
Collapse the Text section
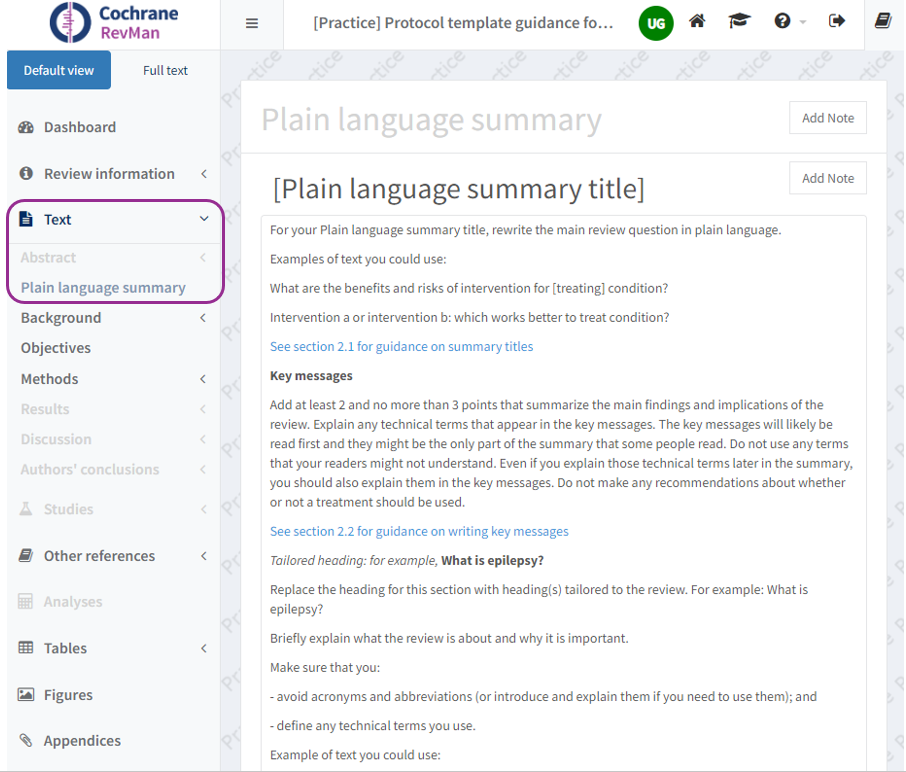204,219
